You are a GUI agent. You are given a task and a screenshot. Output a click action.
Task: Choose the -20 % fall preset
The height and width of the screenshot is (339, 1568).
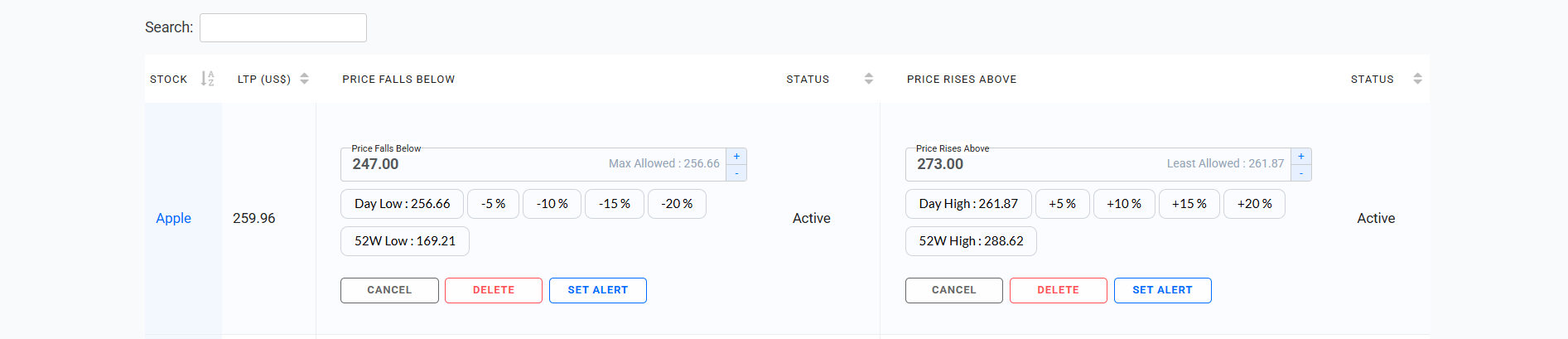[677, 204]
